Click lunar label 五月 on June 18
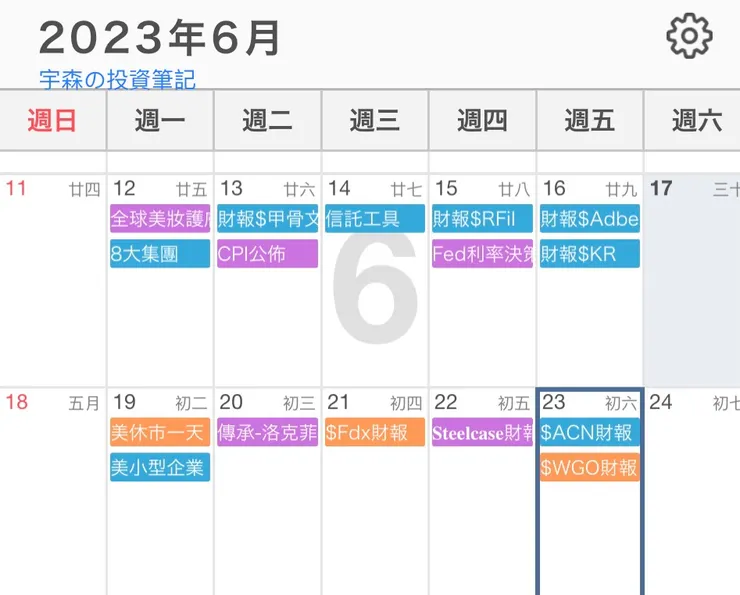The image size is (740, 595). (84, 403)
